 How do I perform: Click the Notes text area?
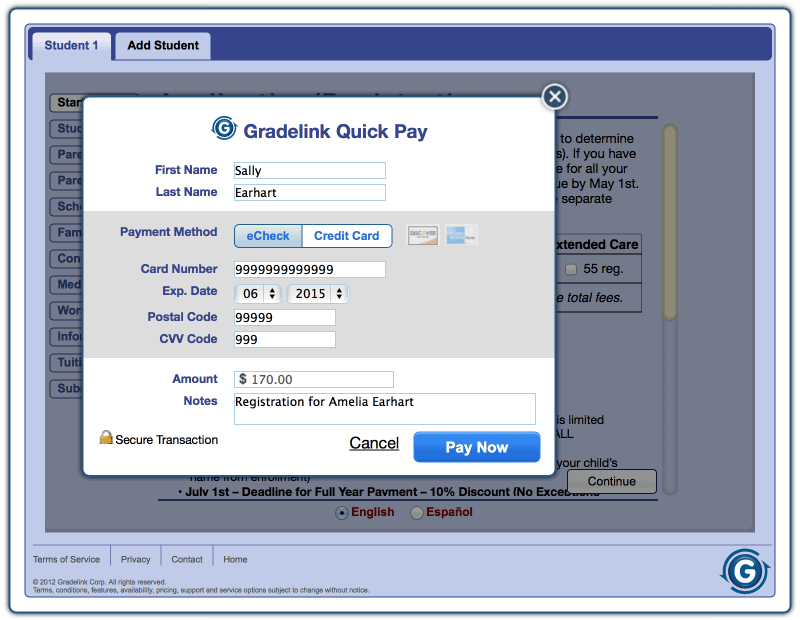[x=385, y=409]
